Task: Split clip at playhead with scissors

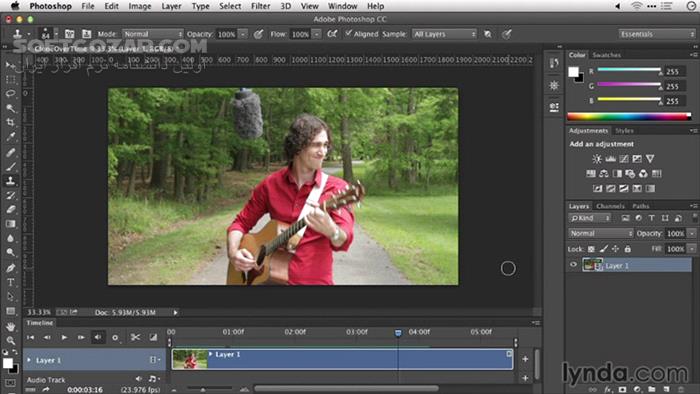Action: [135, 337]
